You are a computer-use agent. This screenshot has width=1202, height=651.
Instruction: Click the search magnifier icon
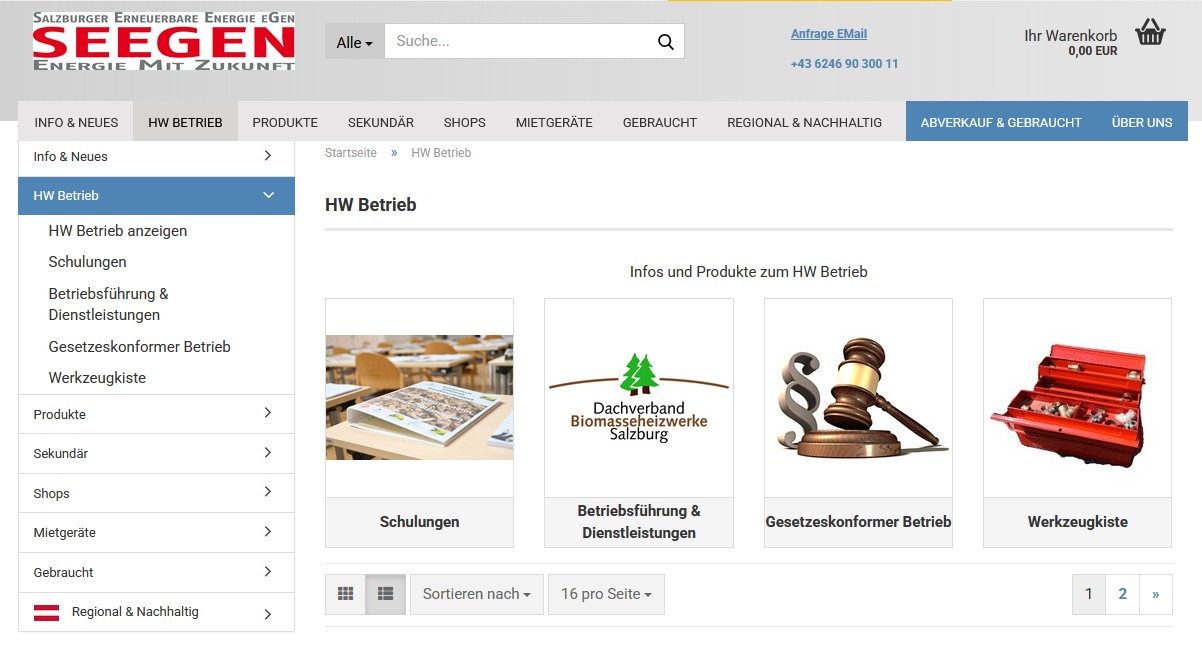pyautogui.click(x=665, y=42)
